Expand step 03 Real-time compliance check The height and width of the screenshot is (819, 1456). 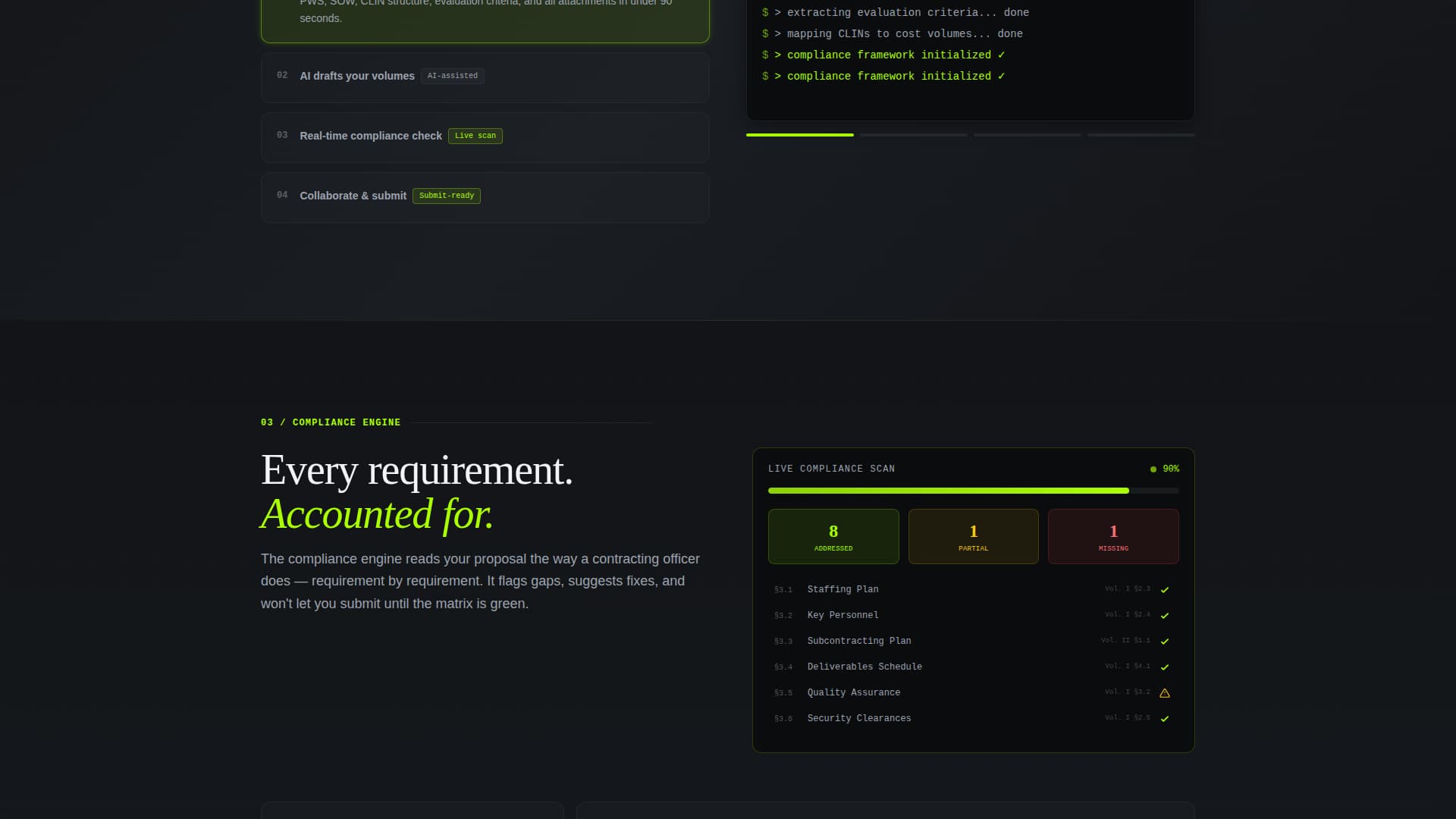[x=485, y=136]
